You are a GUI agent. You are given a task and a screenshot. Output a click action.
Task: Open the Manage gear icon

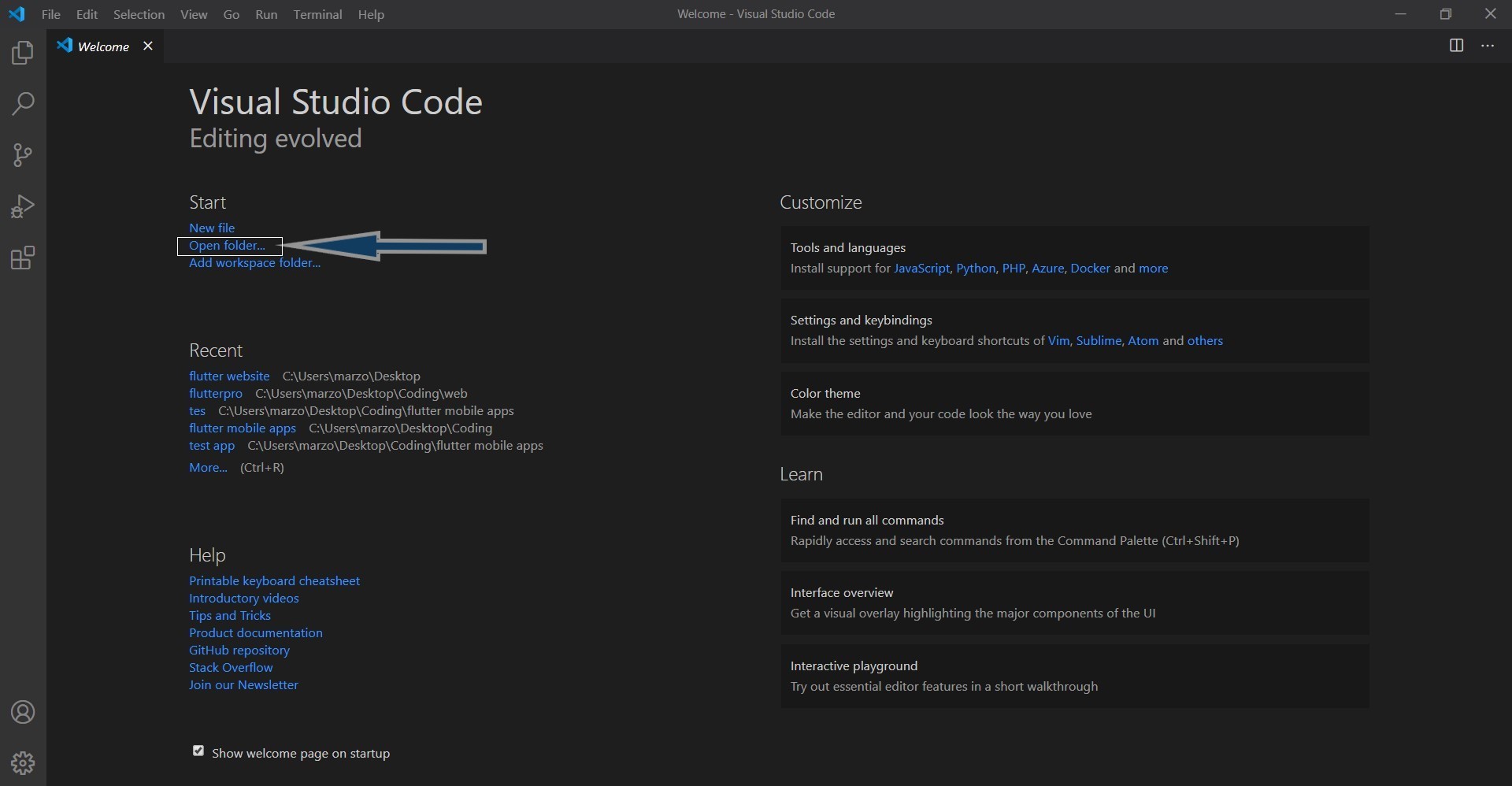pyautogui.click(x=23, y=762)
